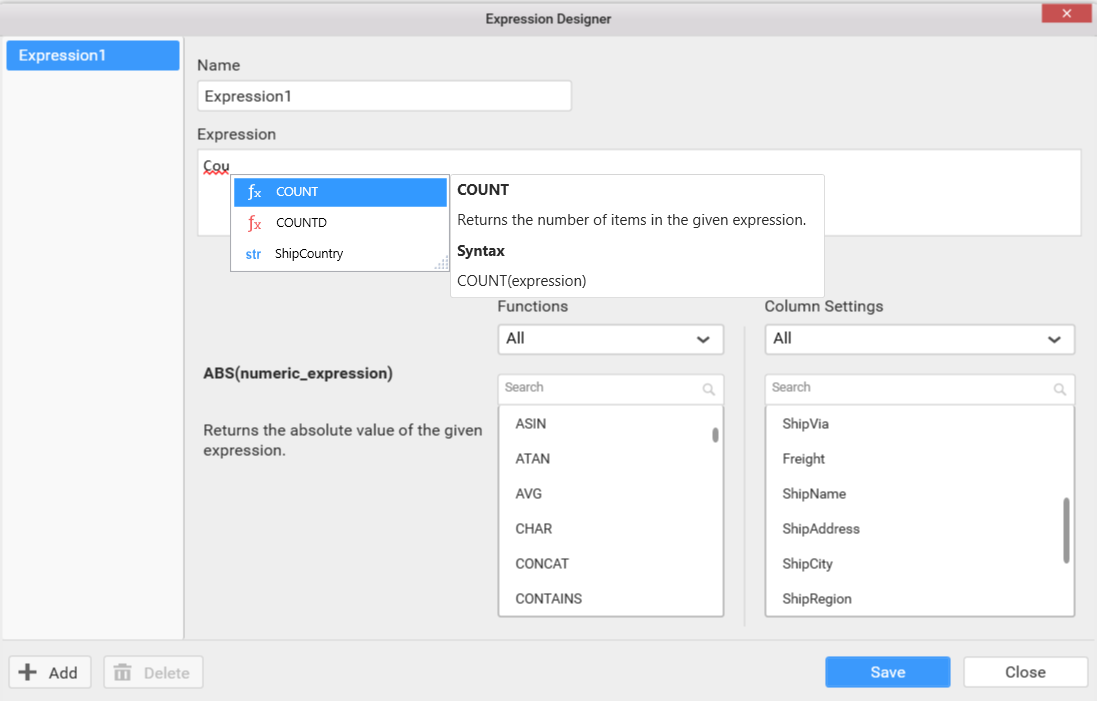Select Expression1 in the left list
The image size is (1097, 701).
(92, 56)
